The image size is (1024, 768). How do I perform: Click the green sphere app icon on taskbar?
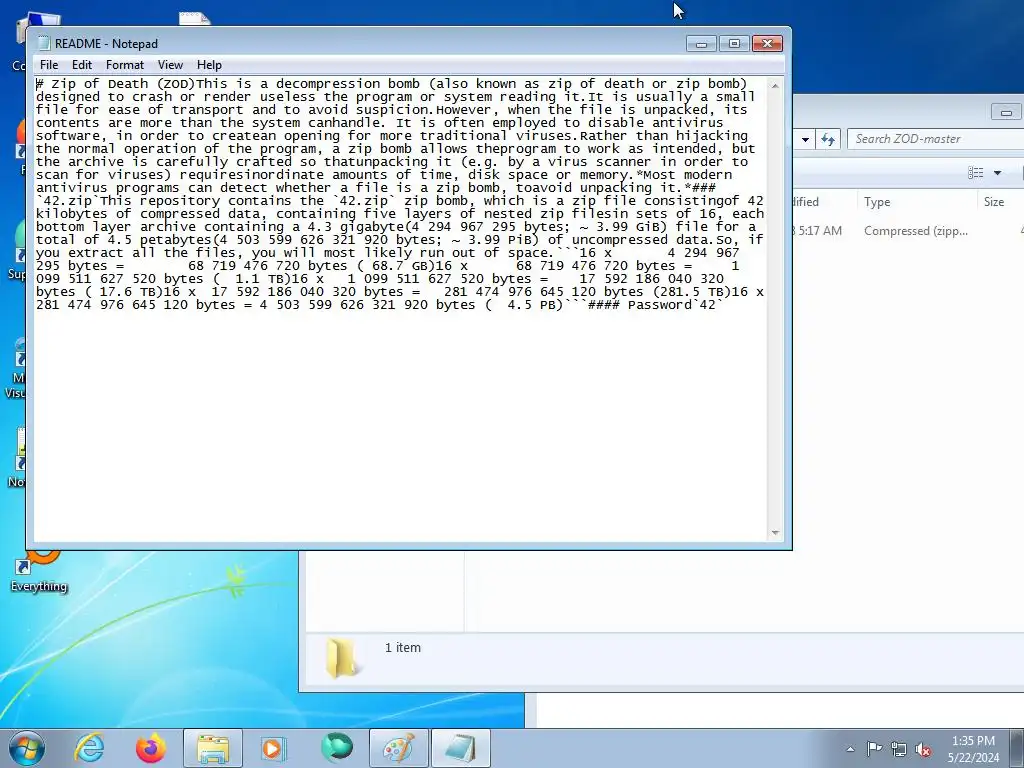coord(336,748)
